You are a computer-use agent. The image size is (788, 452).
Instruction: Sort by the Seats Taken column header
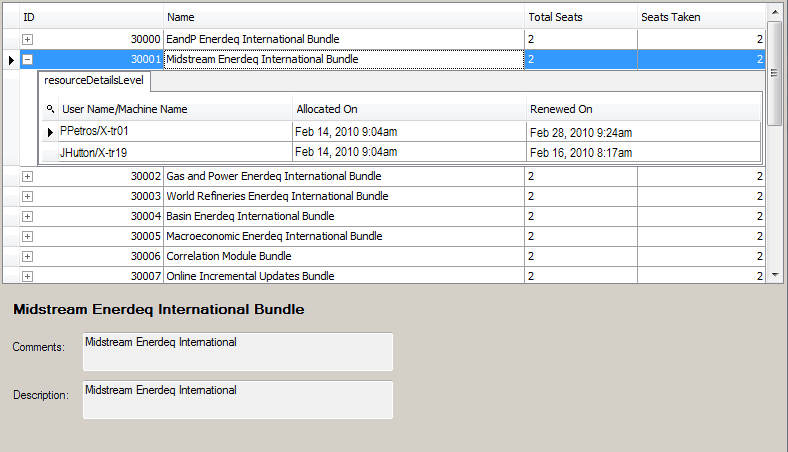tap(700, 17)
